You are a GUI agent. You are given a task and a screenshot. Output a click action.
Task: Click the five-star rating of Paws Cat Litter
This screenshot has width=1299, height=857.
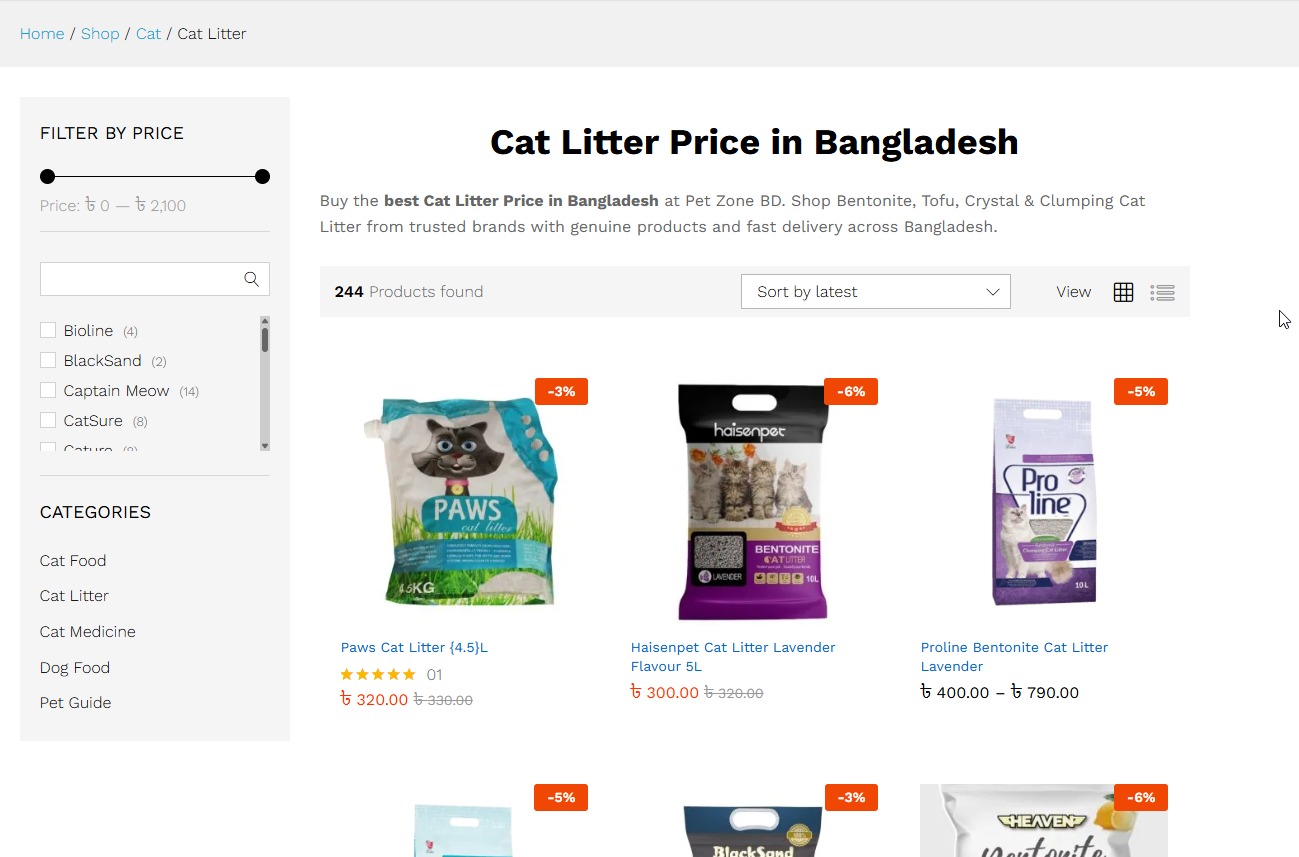pyautogui.click(x=378, y=675)
